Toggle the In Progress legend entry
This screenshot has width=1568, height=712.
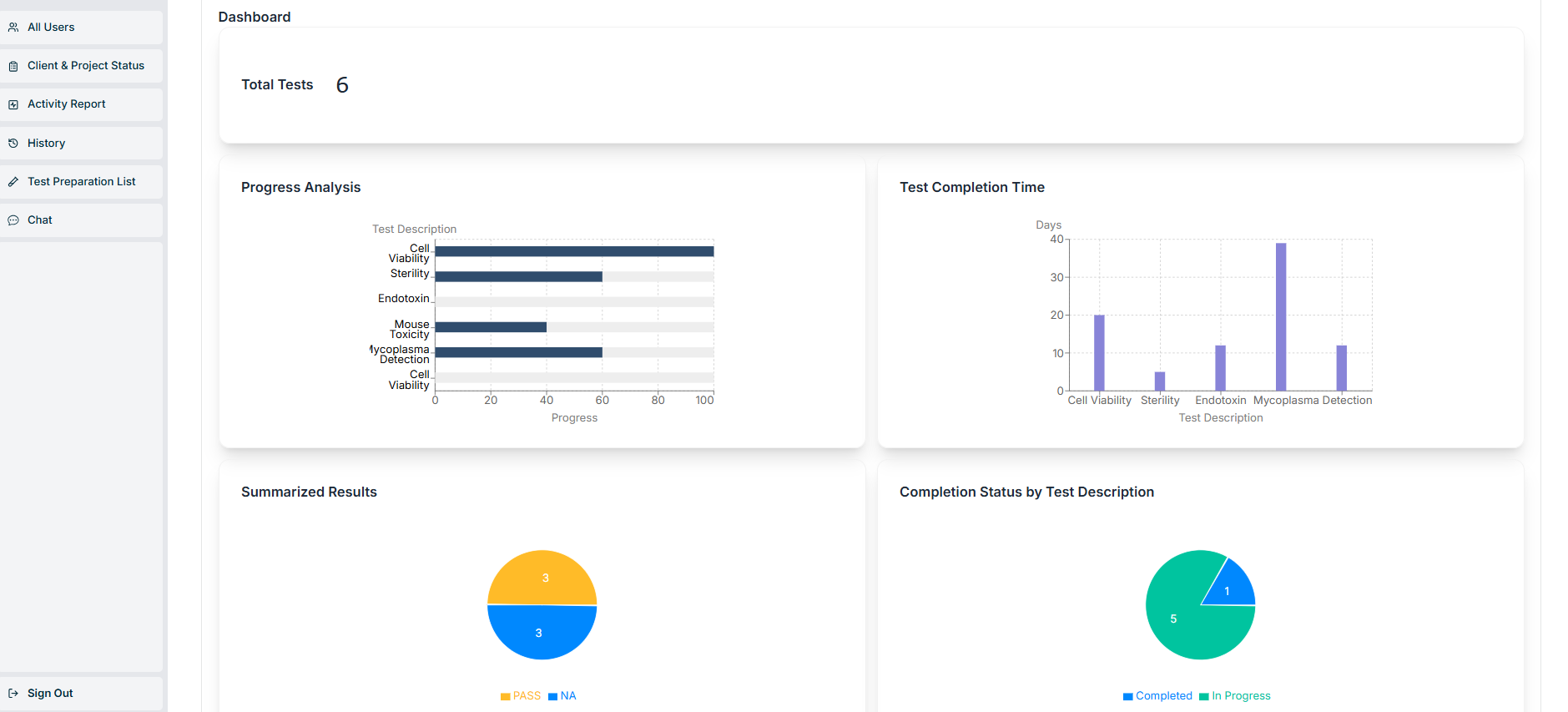[x=1235, y=696]
